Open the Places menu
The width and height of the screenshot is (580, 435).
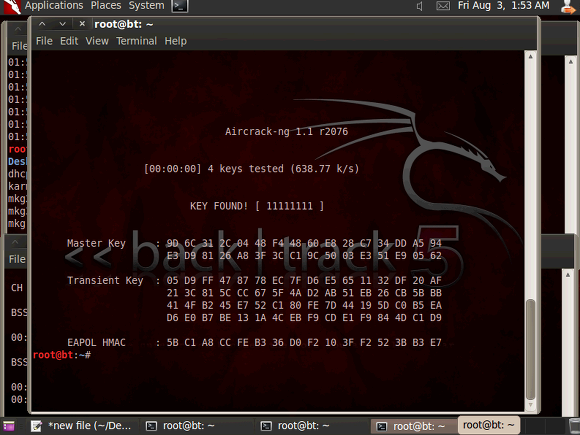pos(106,6)
